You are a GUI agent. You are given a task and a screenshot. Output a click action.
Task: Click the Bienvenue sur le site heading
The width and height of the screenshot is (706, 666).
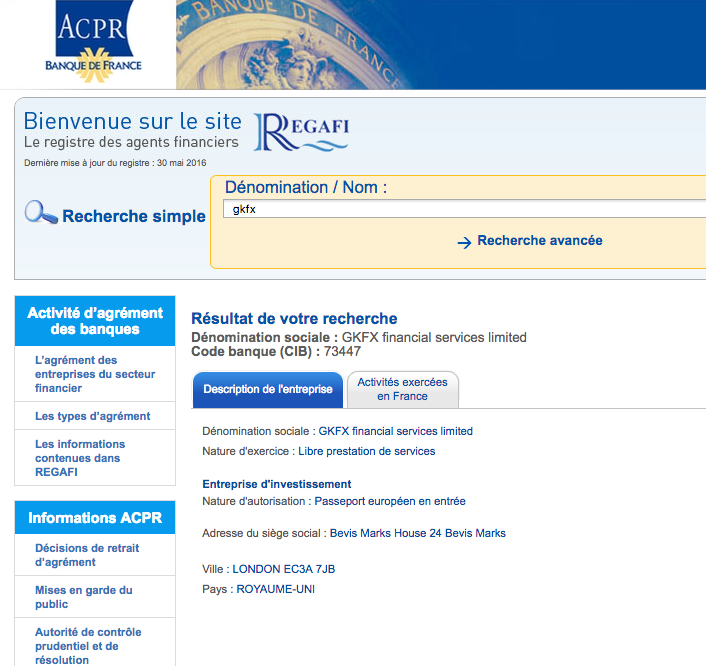[x=132, y=122]
